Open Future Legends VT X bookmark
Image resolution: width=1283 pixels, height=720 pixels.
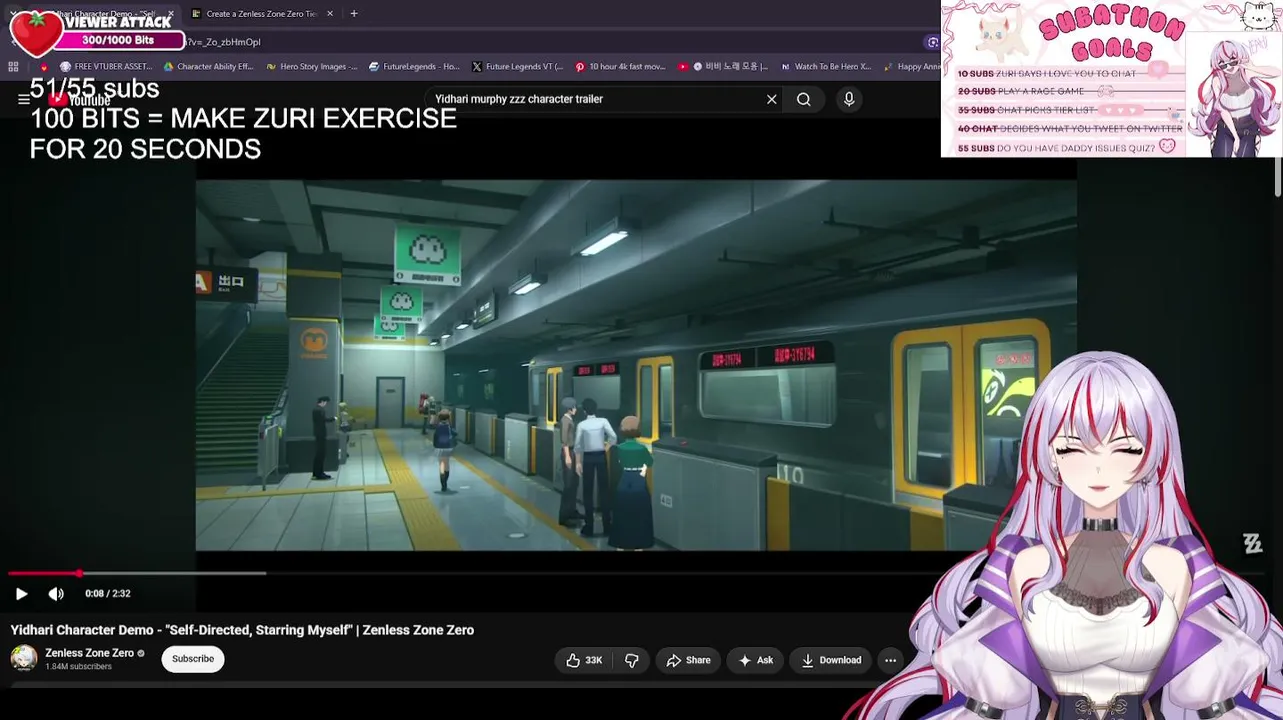[x=517, y=67]
